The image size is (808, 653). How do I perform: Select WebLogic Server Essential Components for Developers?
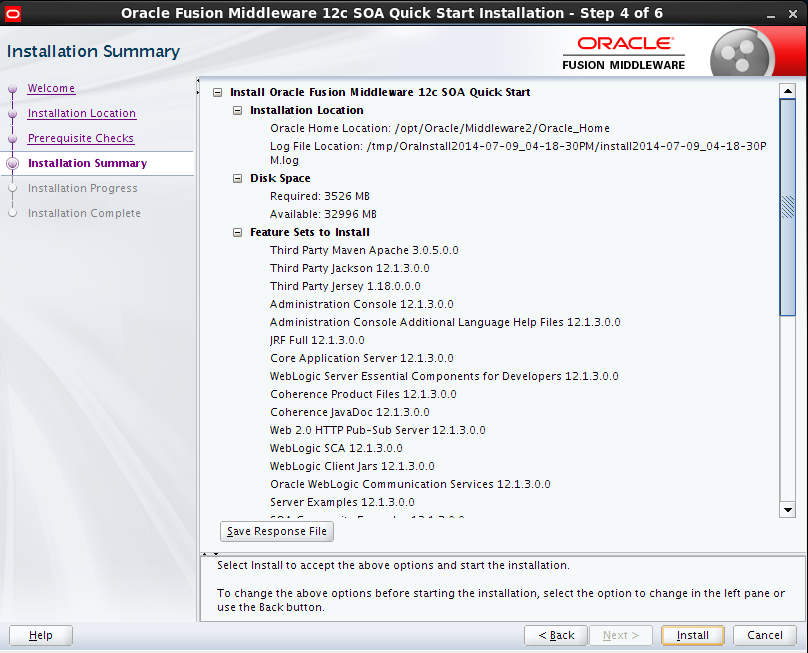click(x=444, y=377)
